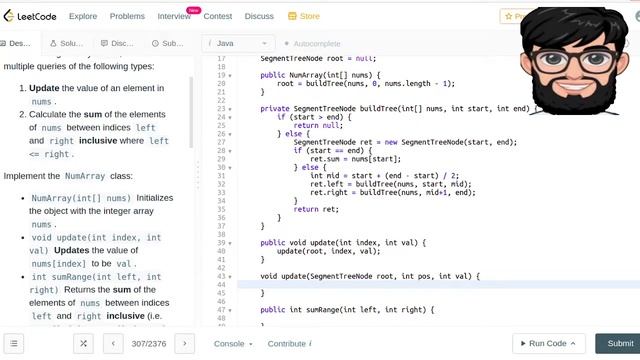
Task: Collapse code fold arrow at line 24
Action: pyautogui.click(x=230, y=118)
